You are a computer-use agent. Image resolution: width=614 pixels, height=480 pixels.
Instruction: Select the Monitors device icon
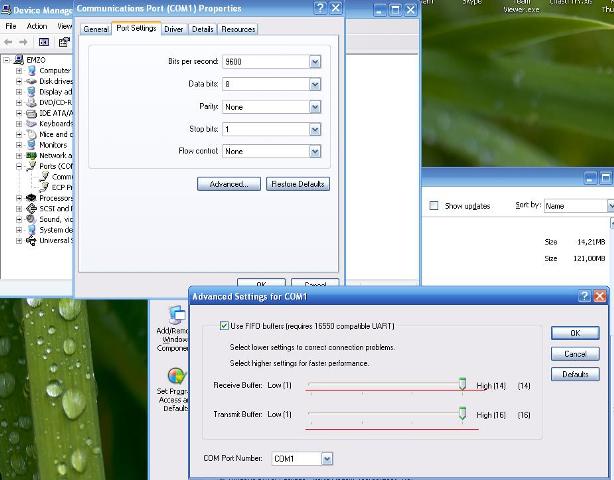click(32, 145)
